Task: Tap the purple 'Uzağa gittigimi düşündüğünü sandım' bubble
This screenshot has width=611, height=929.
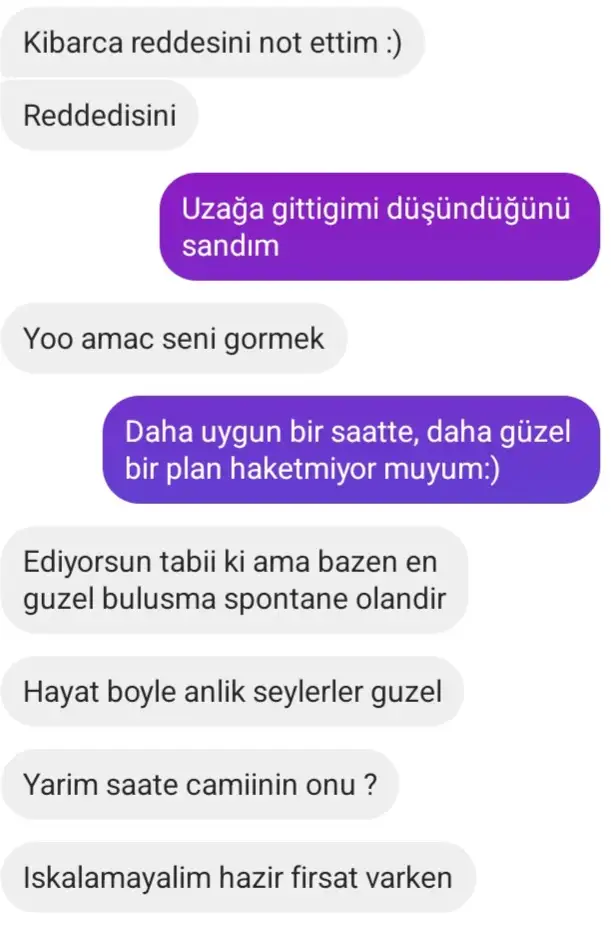Action: click(379, 227)
